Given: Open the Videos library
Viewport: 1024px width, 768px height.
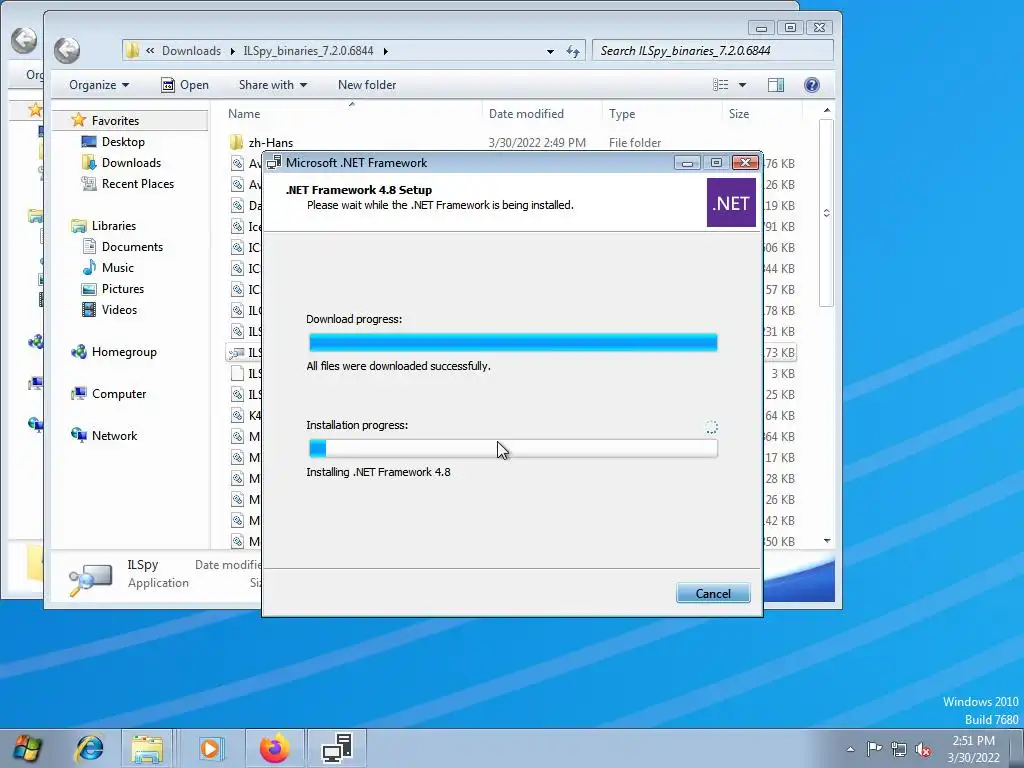Looking at the screenshot, I should click(119, 310).
